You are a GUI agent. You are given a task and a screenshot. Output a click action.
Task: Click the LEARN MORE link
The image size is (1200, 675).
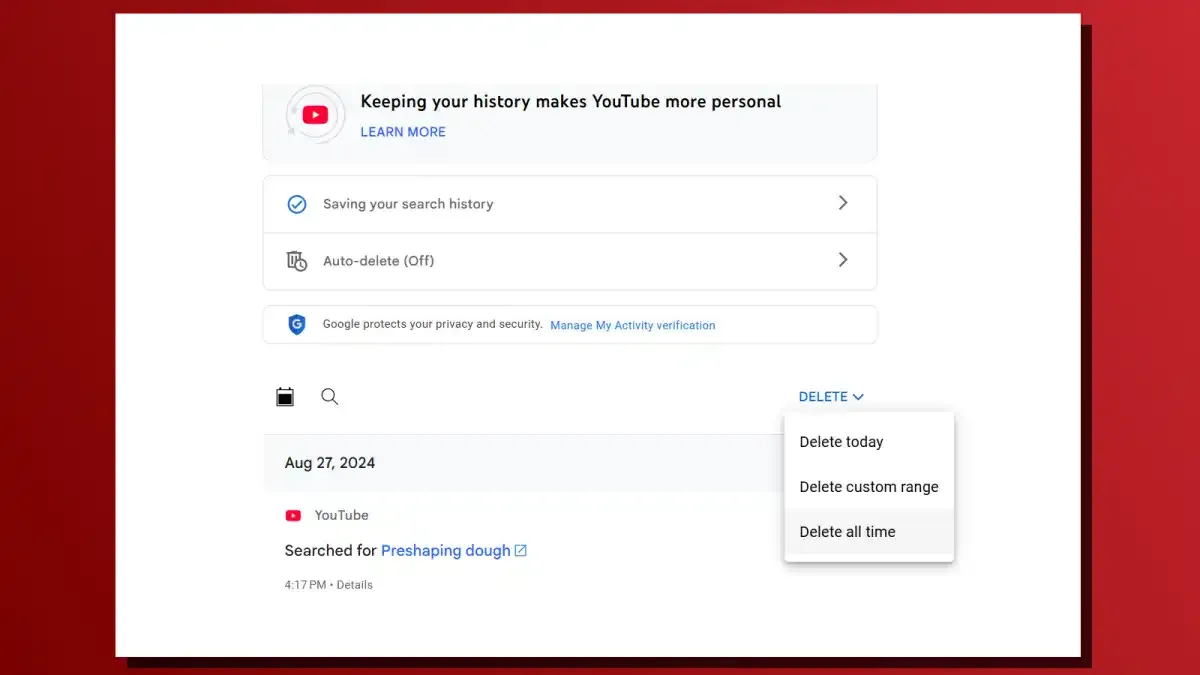403,132
